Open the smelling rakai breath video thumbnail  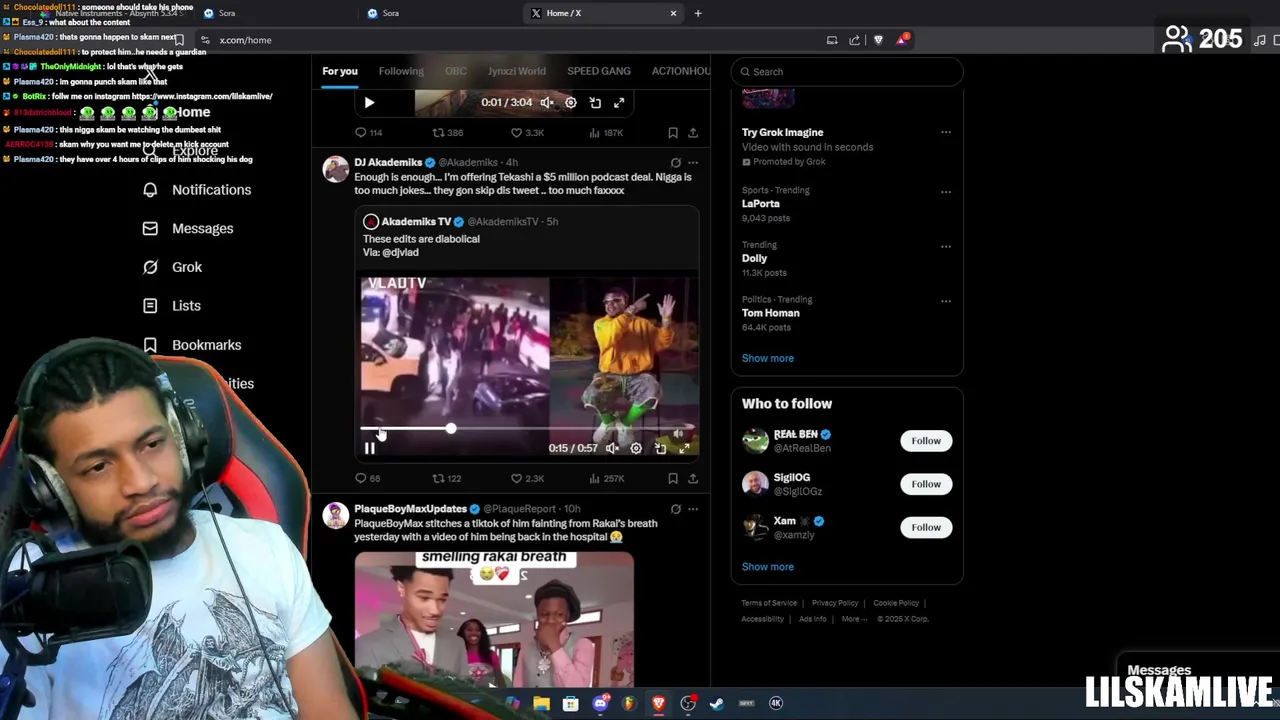point(494,618)
